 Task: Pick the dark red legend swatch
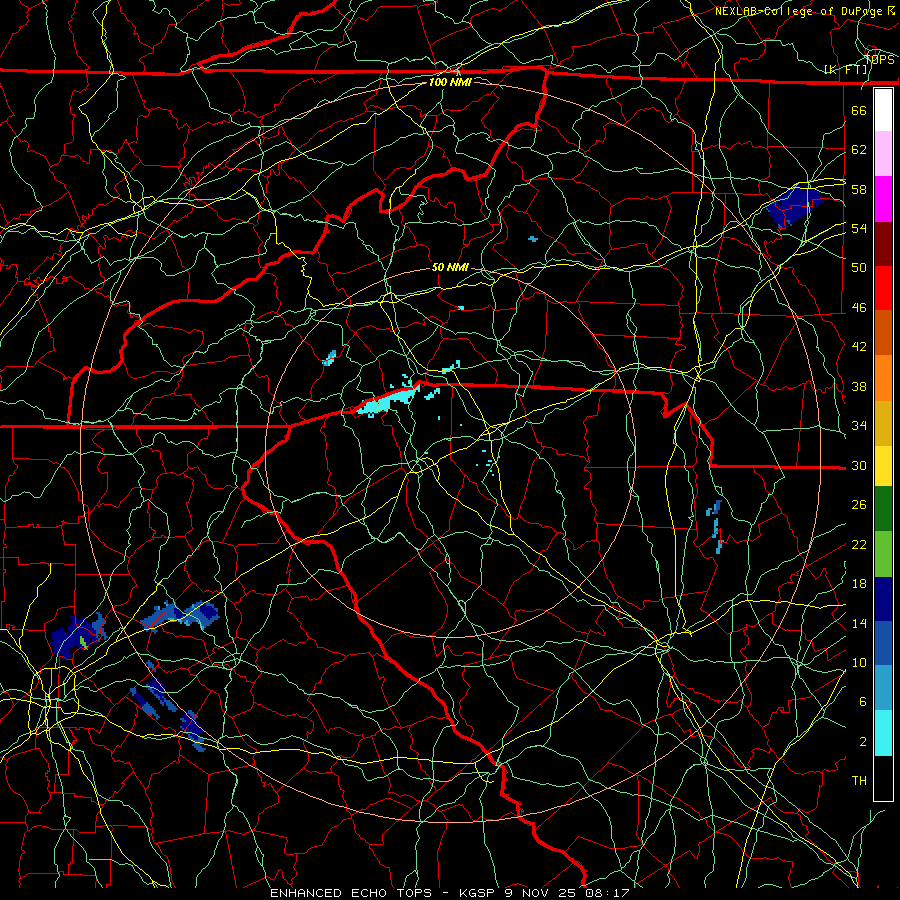pos(883,244)
